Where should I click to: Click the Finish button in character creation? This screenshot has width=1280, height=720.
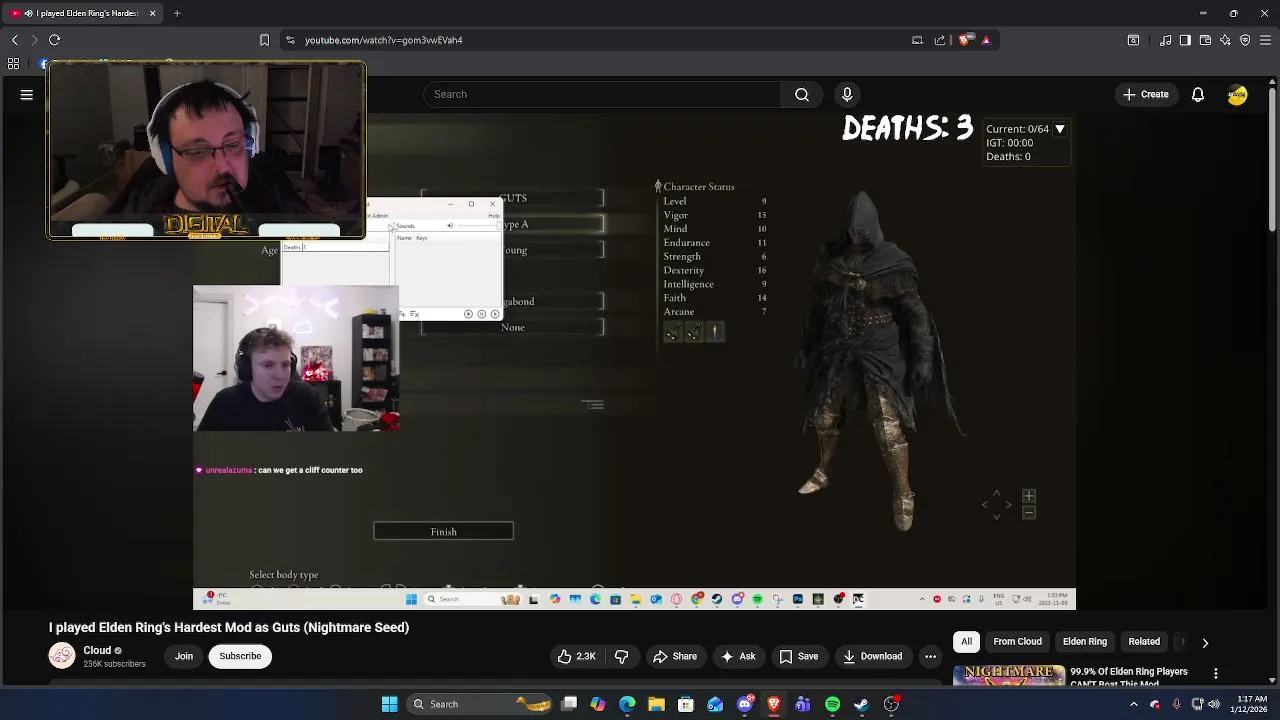coord(443,531)
